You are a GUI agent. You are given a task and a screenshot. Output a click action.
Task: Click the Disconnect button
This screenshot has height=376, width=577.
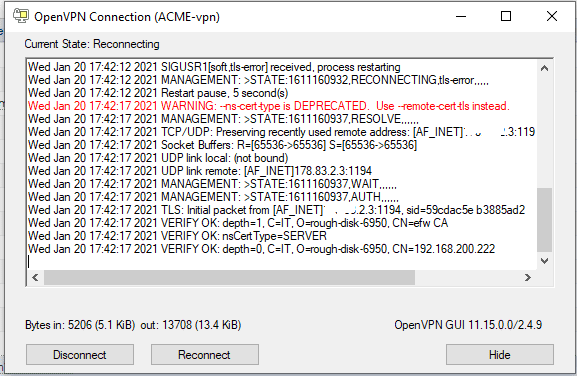click(x=80, y=355)
